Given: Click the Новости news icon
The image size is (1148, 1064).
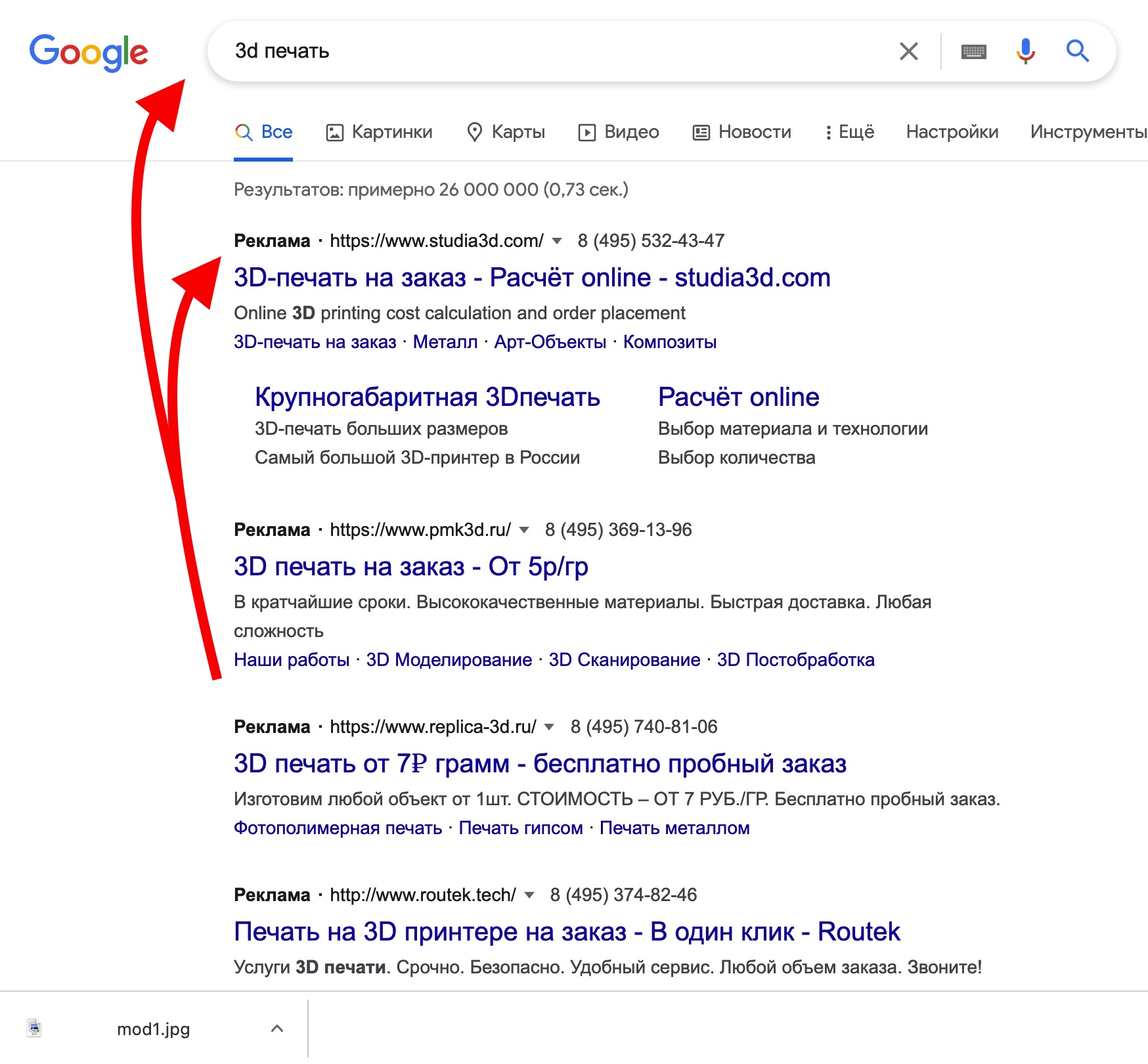Looking at the screenshot, I should (701, 131).
